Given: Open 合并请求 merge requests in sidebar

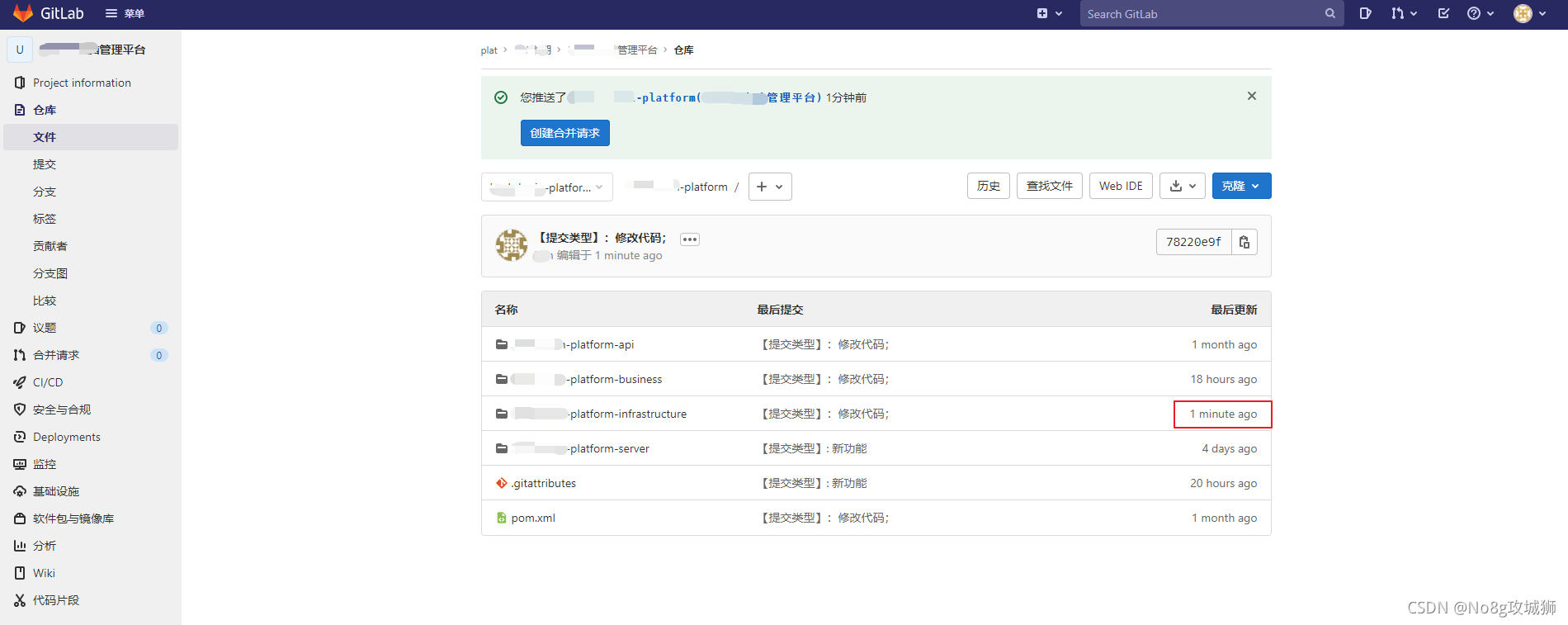Looking at the screenshot, I should pyautogui.click(x=56, y=355).
